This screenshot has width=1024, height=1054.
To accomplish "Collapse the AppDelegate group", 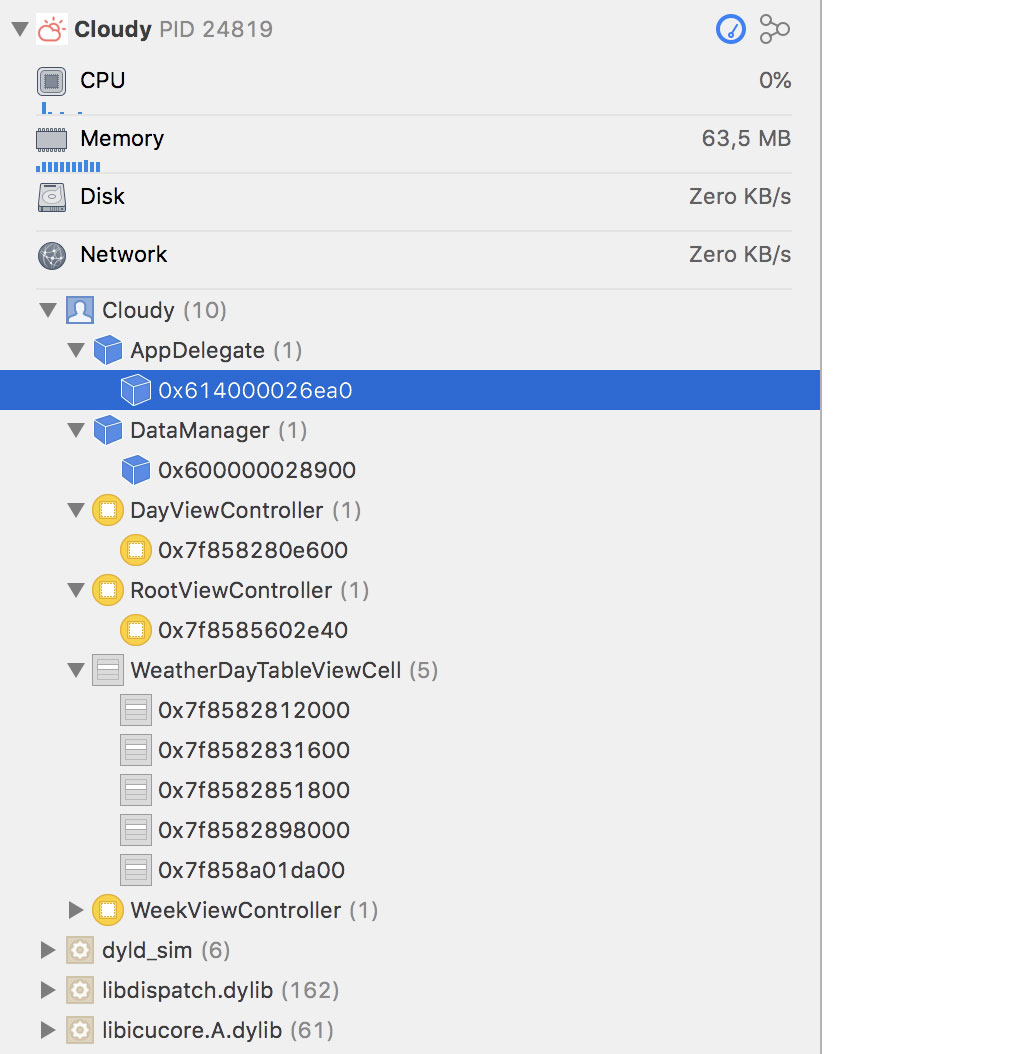I will click(x=76, y=351).
